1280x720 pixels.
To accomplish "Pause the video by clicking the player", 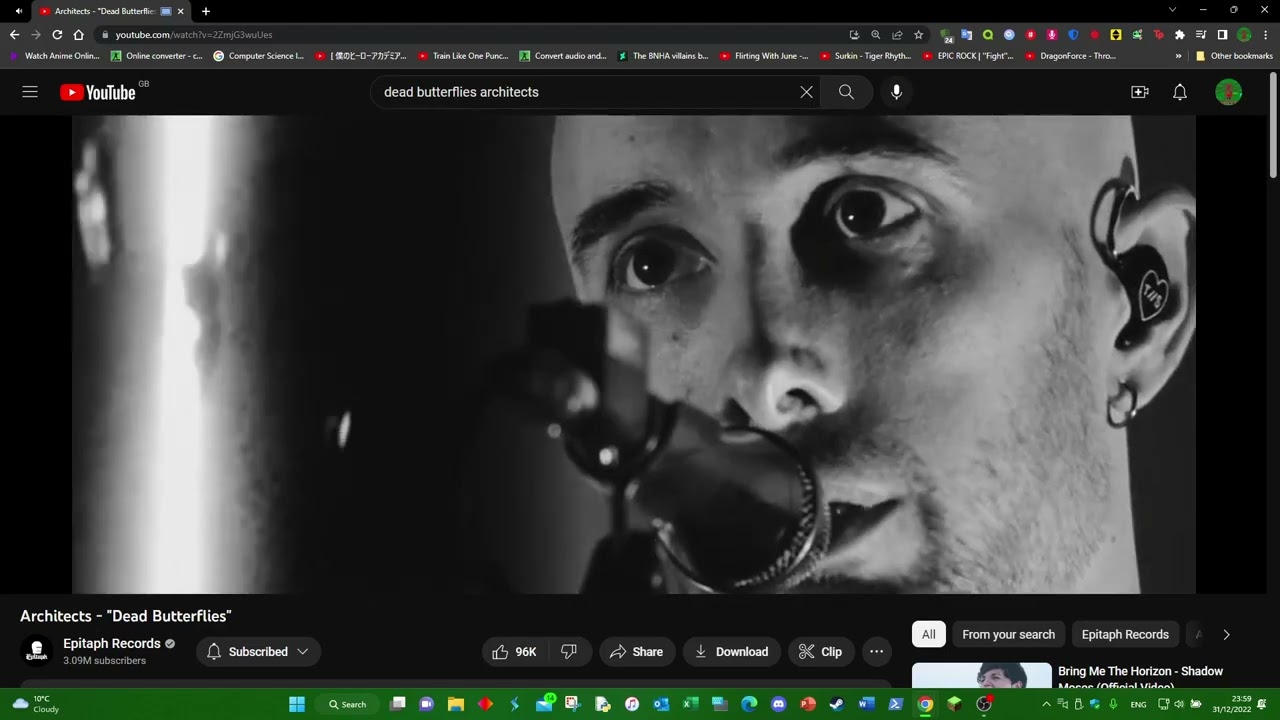I will click(x=633, y=354).
